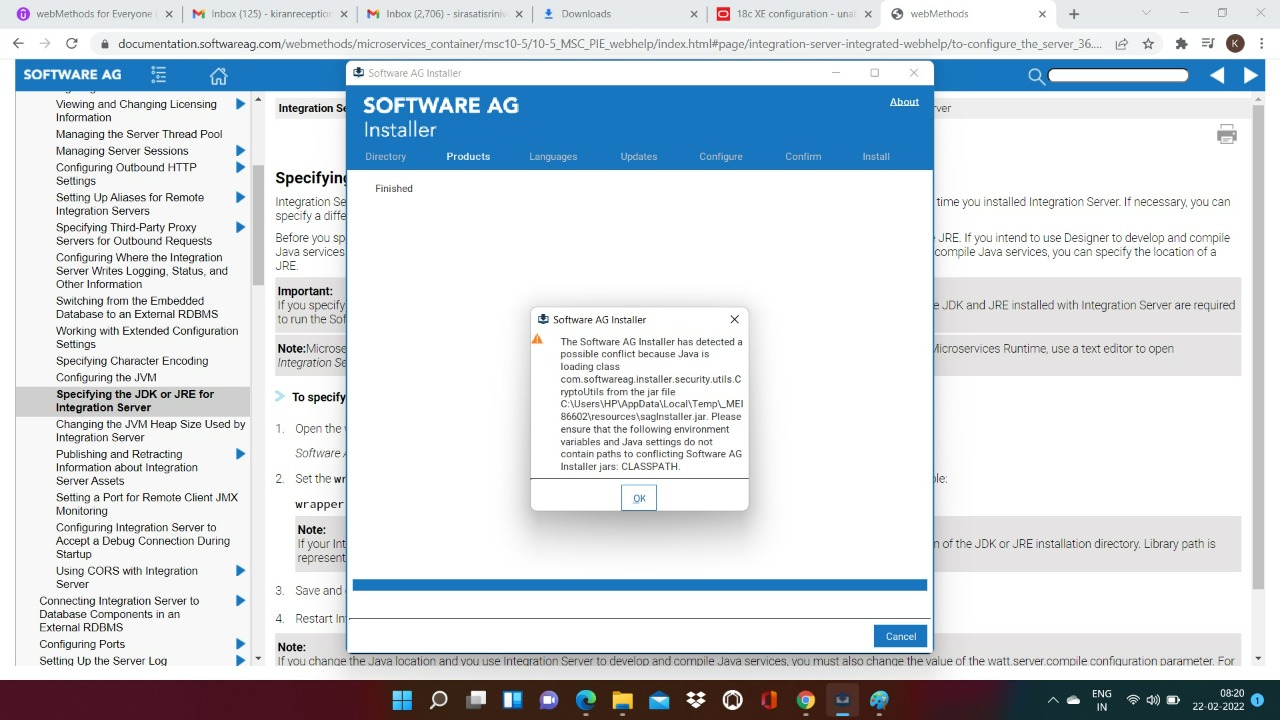Expand Connecting Integration Server to Database
The height and width of the screenshot is (720, 1280).
pyautogui.click(x=240, y=601)
